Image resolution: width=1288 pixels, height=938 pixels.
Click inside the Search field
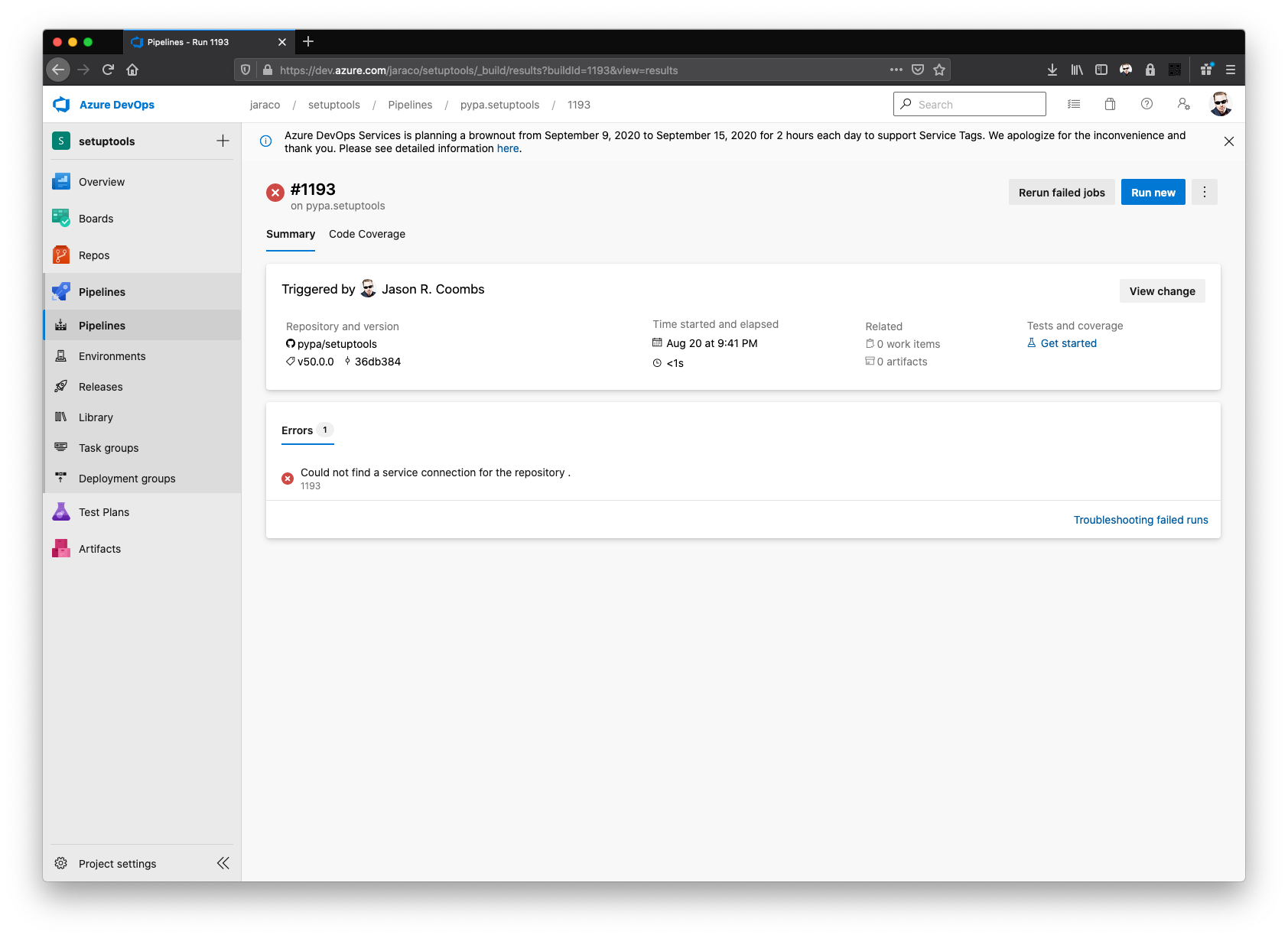click(x=969, y=104)
